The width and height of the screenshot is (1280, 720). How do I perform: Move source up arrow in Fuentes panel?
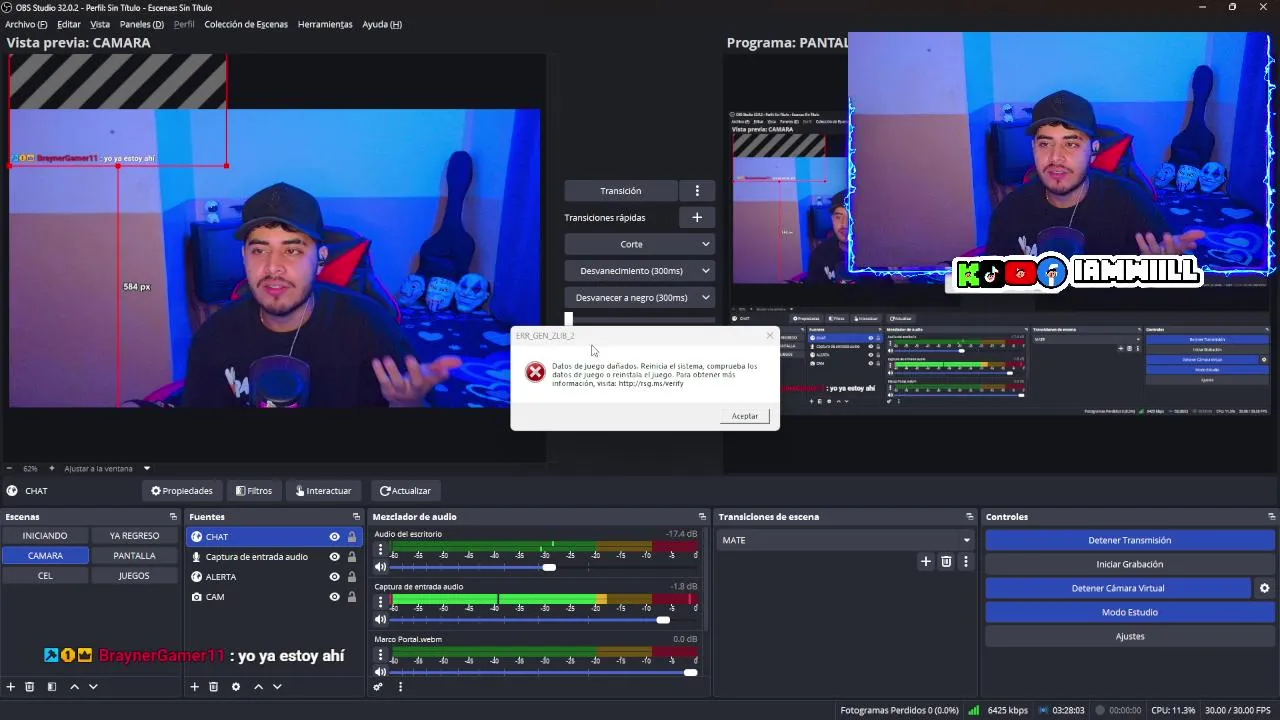point(258,687)
